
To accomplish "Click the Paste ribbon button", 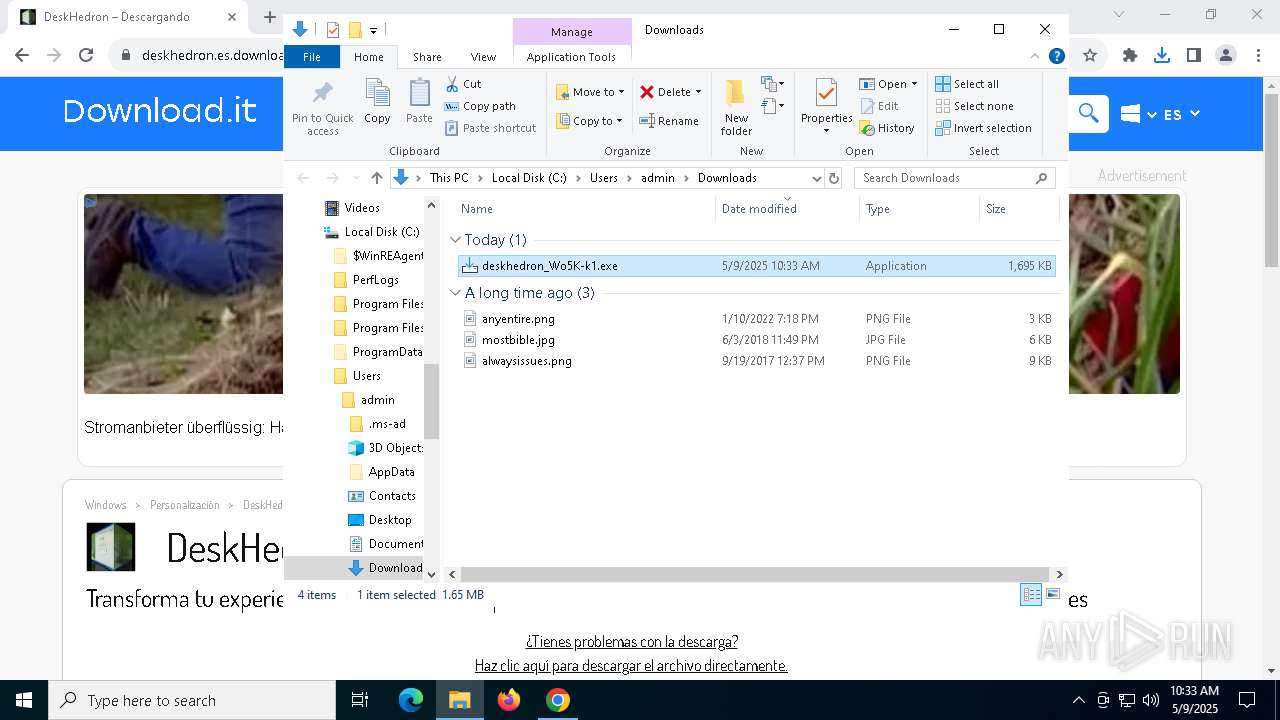I will point(419,102).
